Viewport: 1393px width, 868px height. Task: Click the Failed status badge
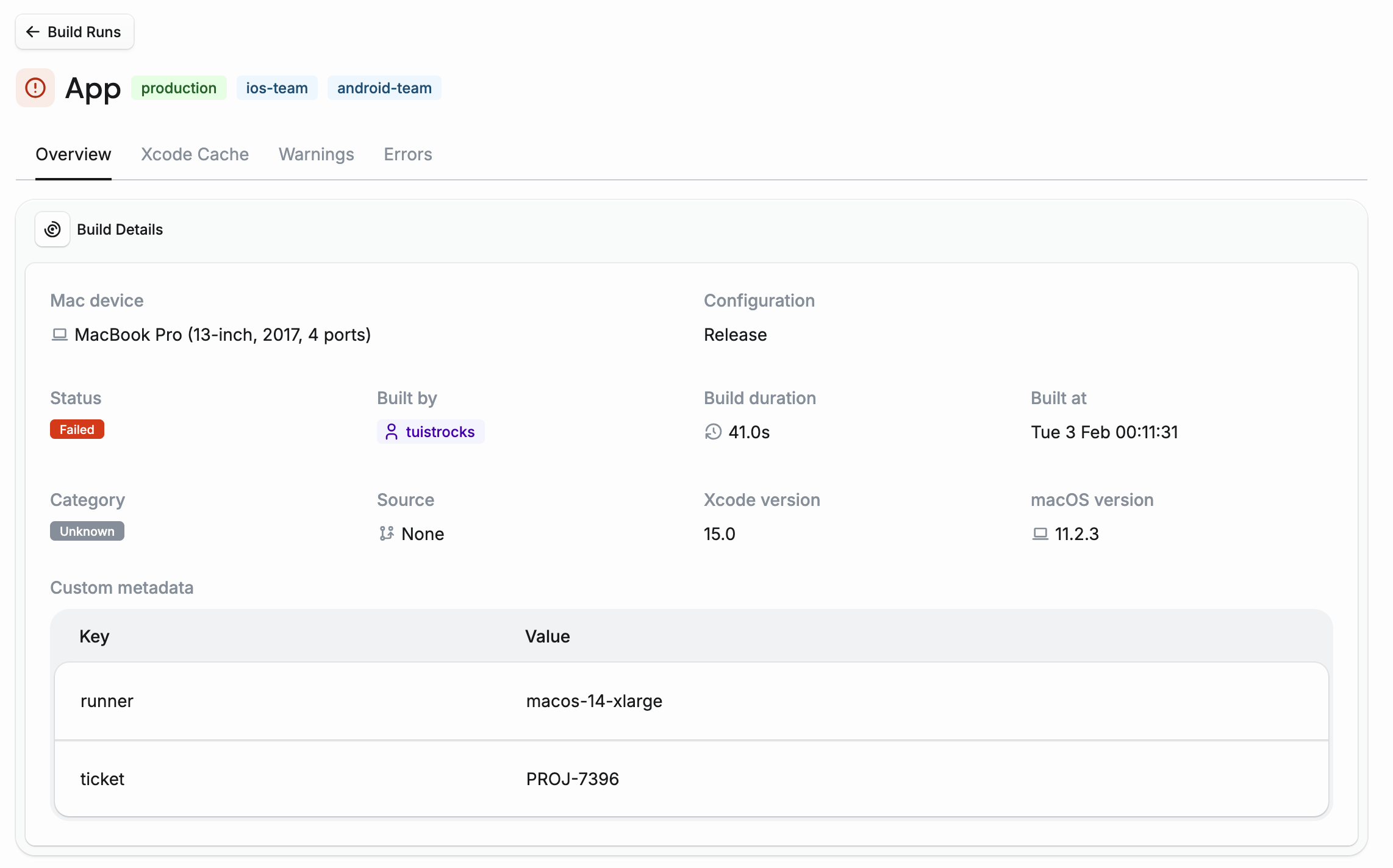click(x=77, y=429)
